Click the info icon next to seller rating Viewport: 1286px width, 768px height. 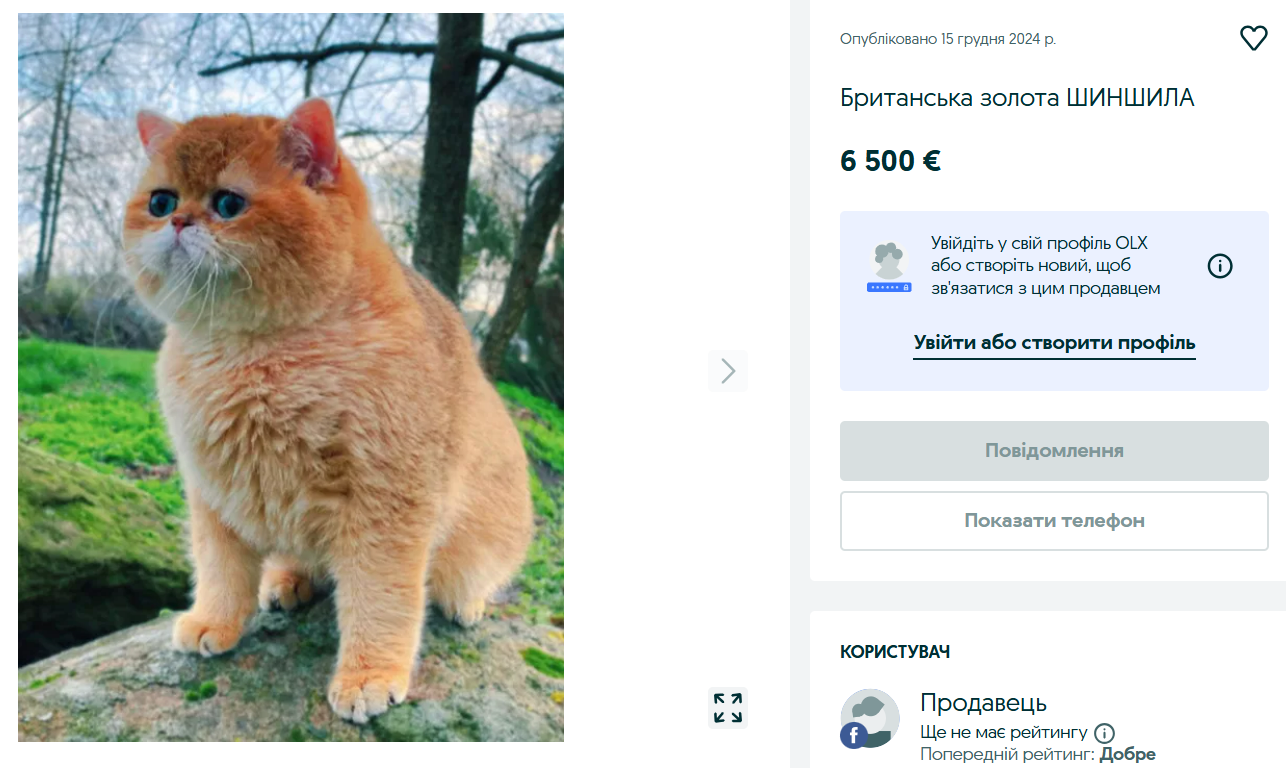(x=1106, y=732)
